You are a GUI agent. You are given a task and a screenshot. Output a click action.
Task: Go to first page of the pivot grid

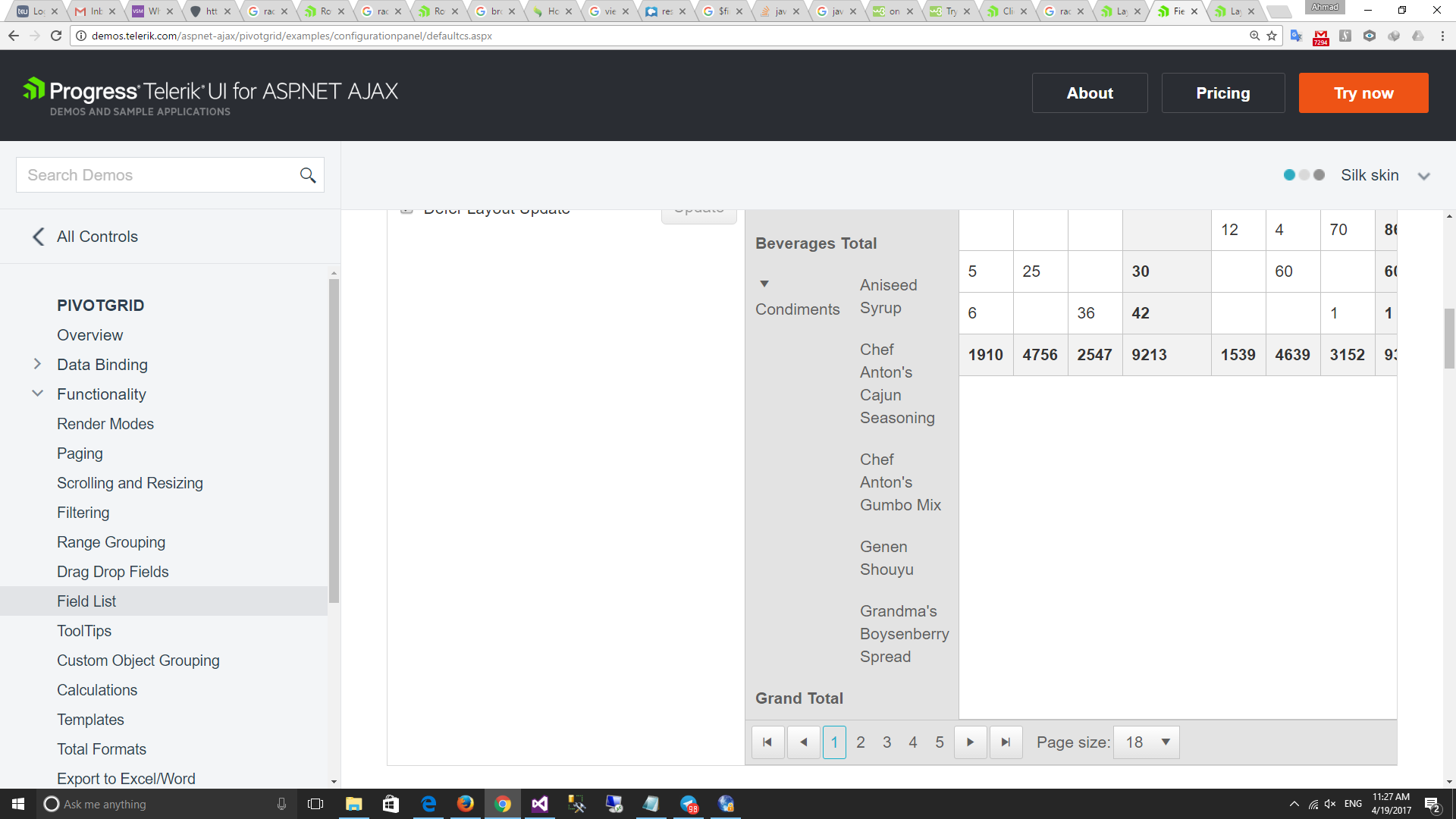[x=767, y=742]
